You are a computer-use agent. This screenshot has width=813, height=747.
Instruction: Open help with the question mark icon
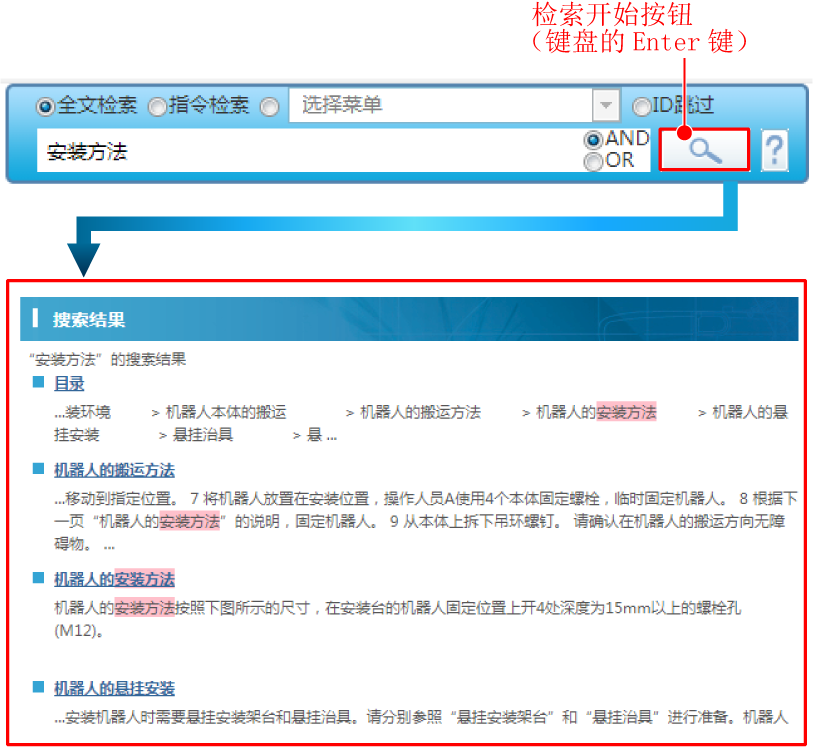(x=774, y=151)
